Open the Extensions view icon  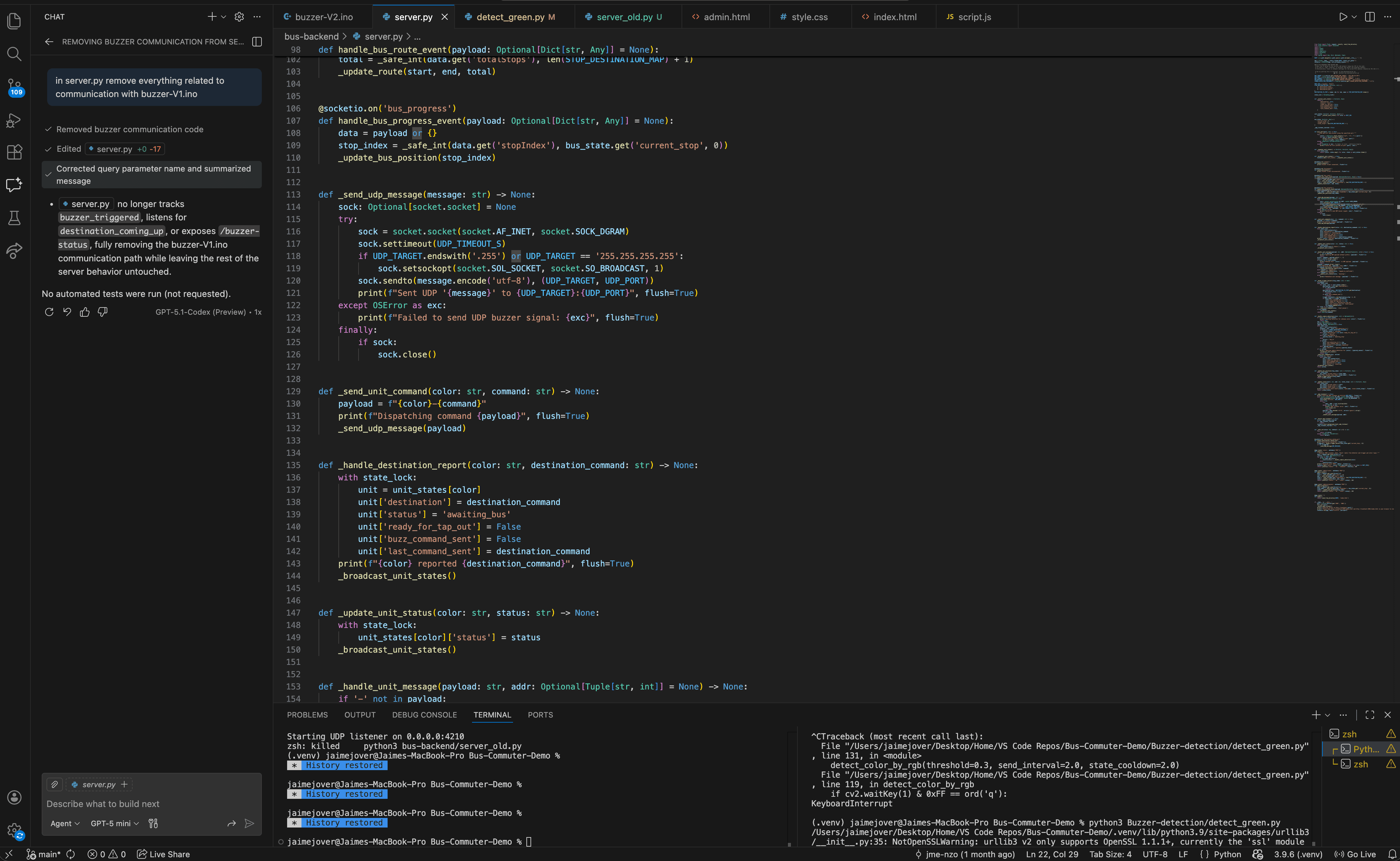click(14, 152)
